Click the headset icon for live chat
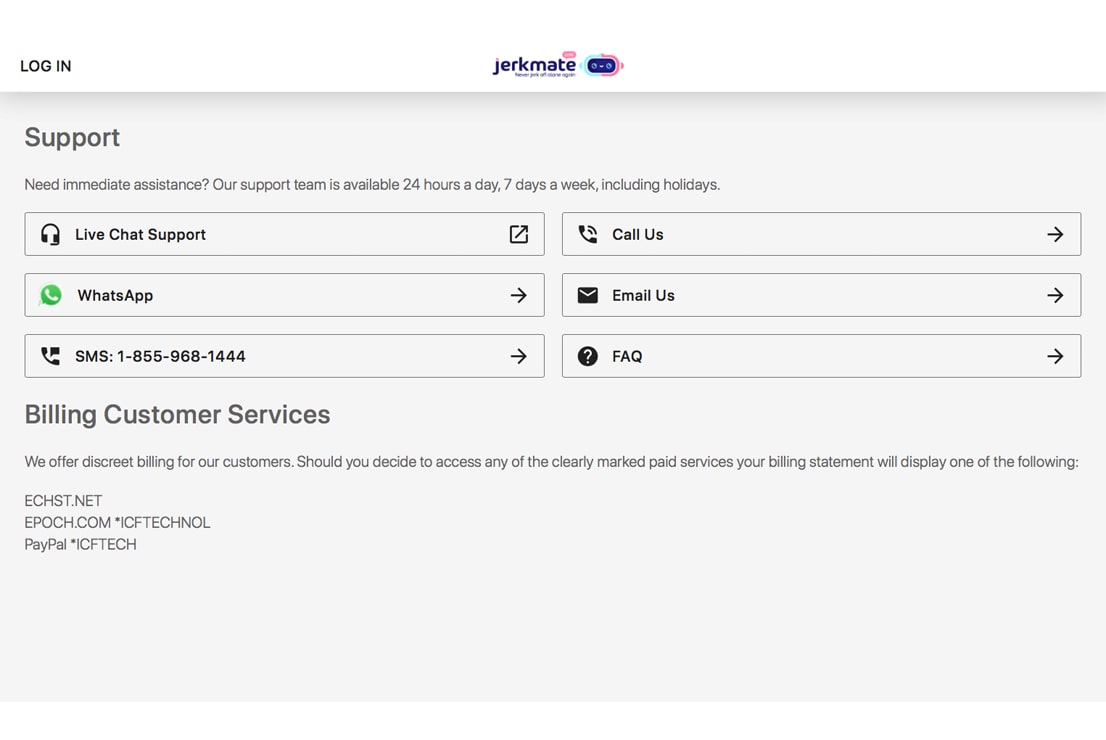This screenshot has width=1106, height=740. coord(50,234)
